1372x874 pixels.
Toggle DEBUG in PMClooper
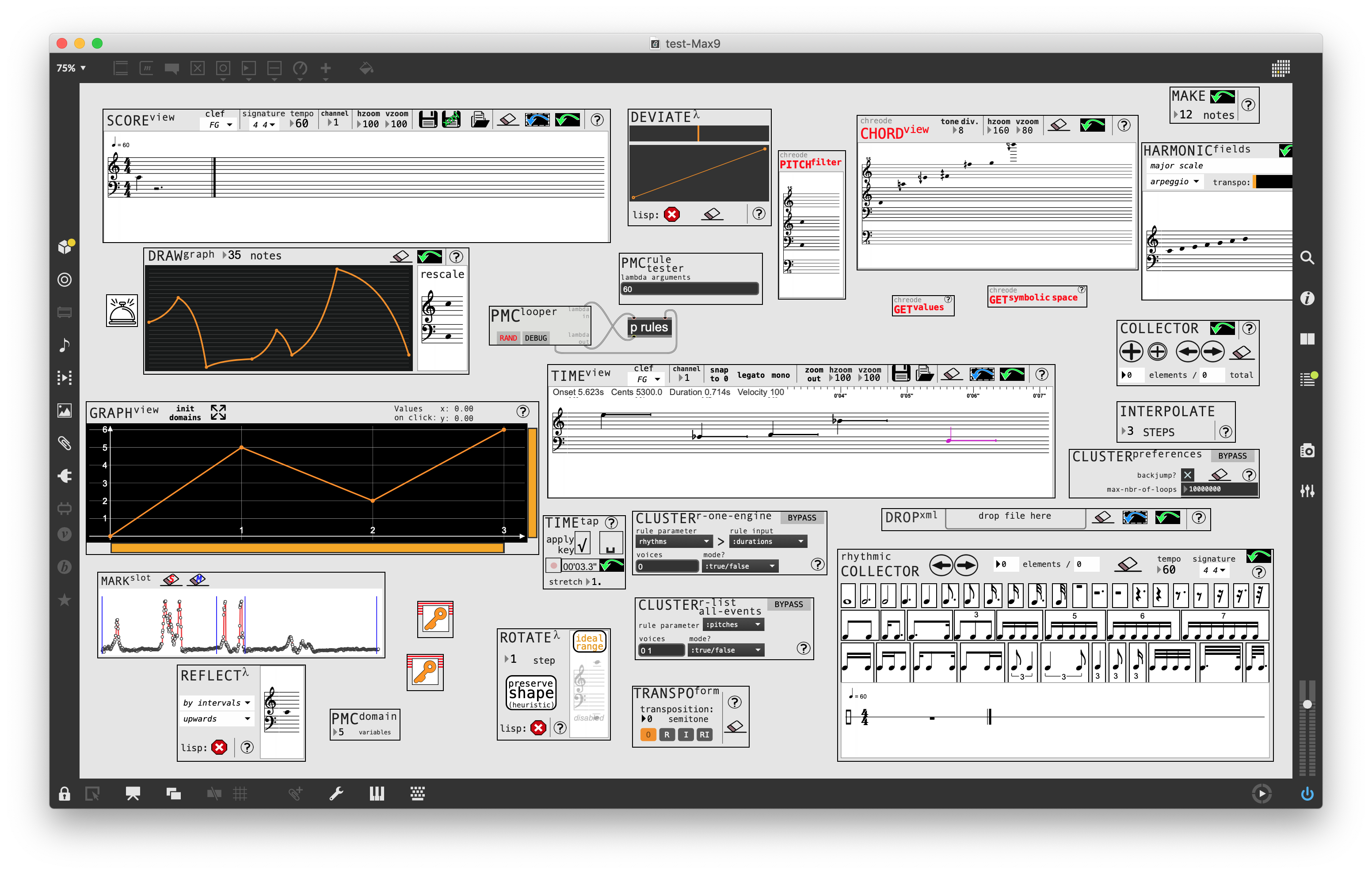(x=536, y=338)
